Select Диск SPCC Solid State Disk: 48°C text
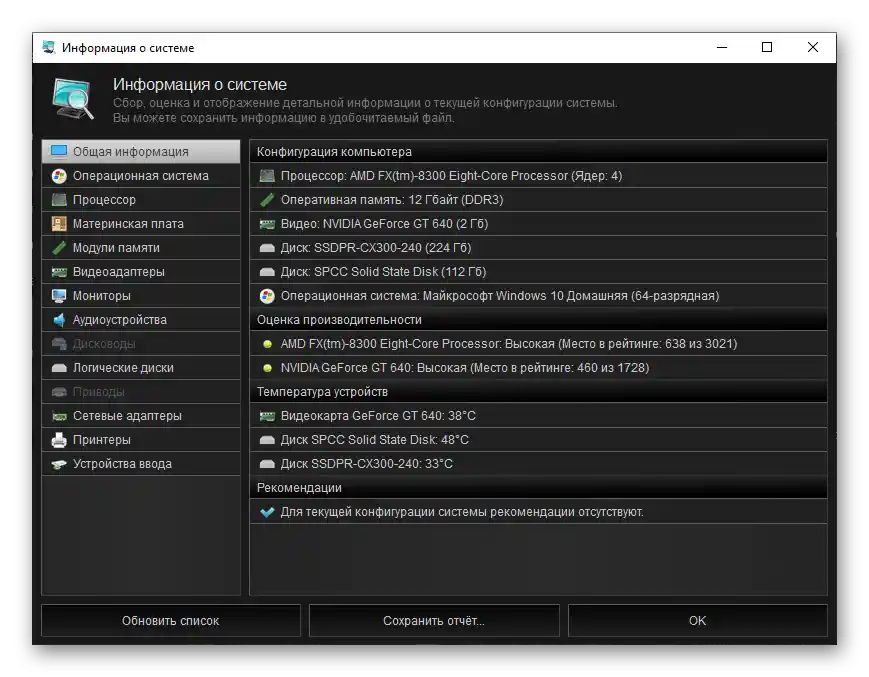Image resolution: width=869 pixels, height=677 pixels. click(x=375, y=440)
